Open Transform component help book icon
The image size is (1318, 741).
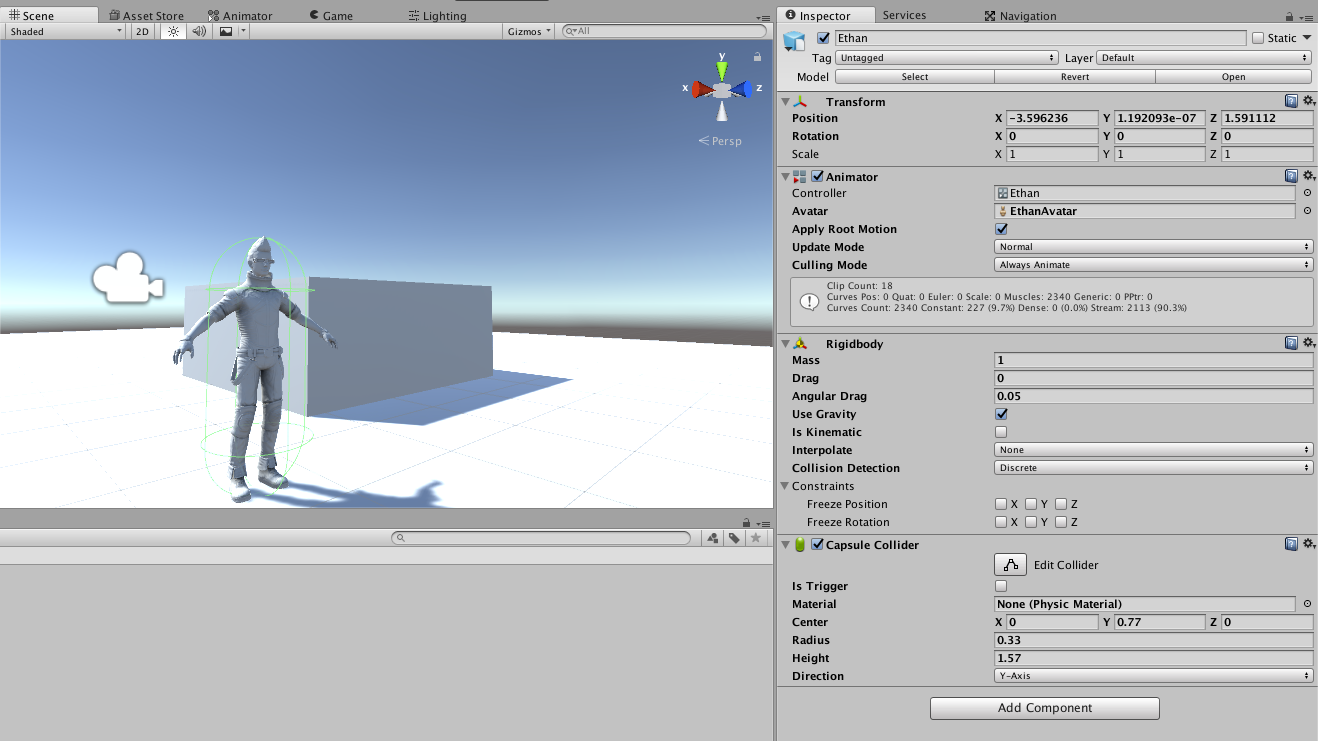(x=1291, y=101)
